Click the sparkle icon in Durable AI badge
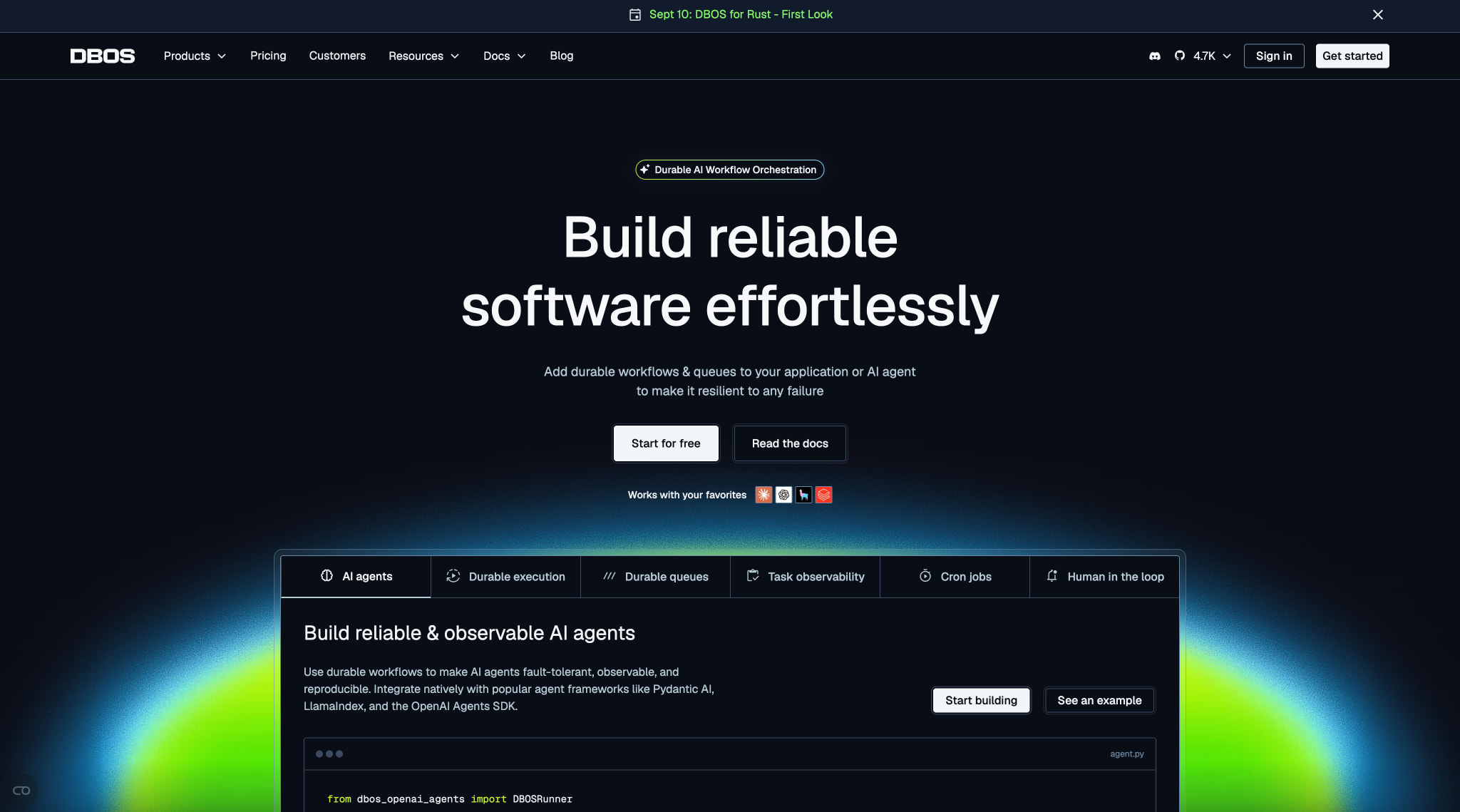Image resolution: width=1460 pixels, height=812 pixels. 644,170
